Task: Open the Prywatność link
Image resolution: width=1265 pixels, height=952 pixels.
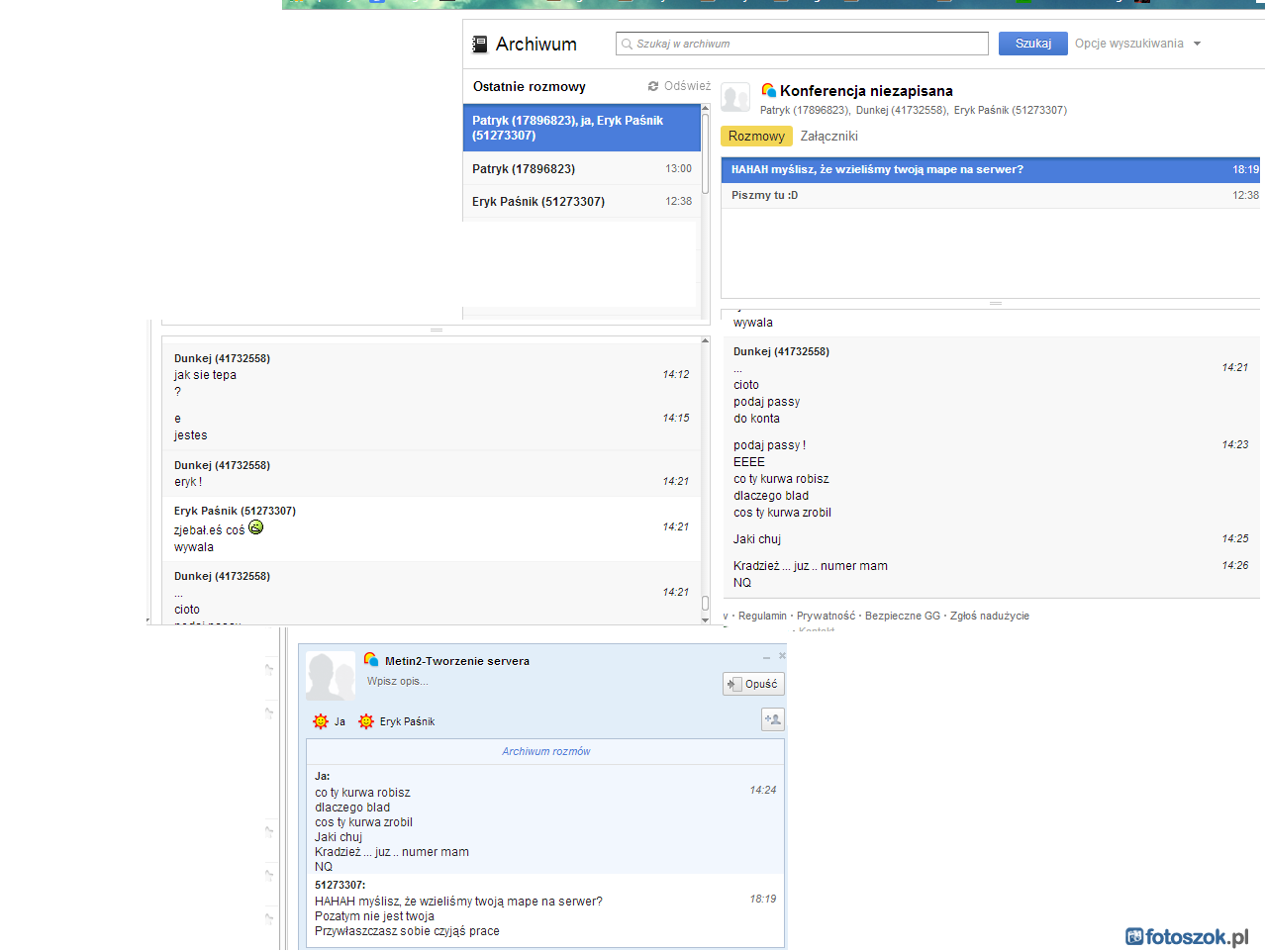Action: [x=826, y=616]
